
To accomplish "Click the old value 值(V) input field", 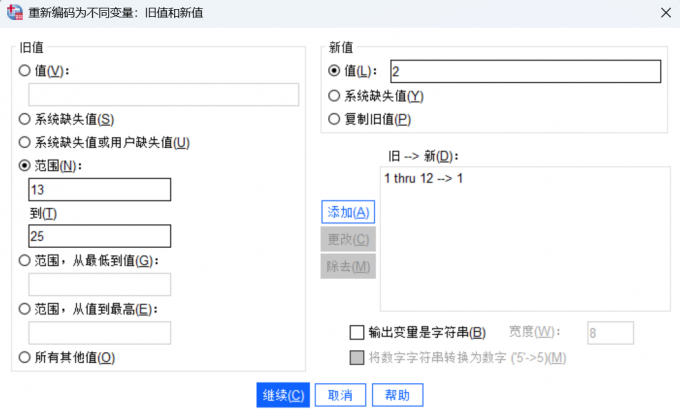I will coord(163,95).
